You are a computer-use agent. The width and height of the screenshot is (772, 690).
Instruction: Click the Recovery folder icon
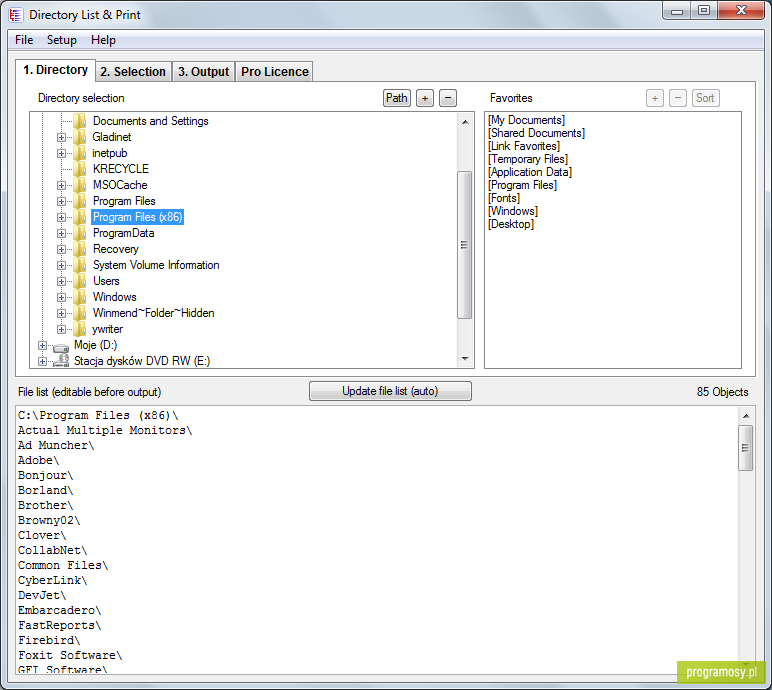[x=80, y=249]
